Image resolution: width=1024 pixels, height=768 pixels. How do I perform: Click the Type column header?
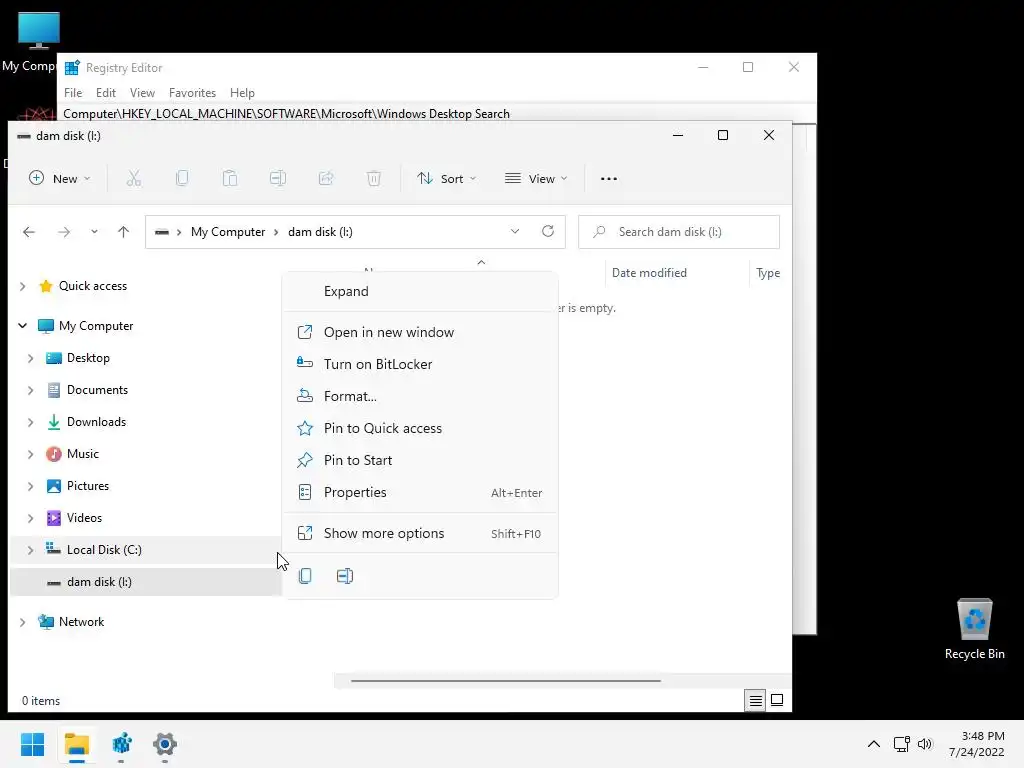click(769, 273)
